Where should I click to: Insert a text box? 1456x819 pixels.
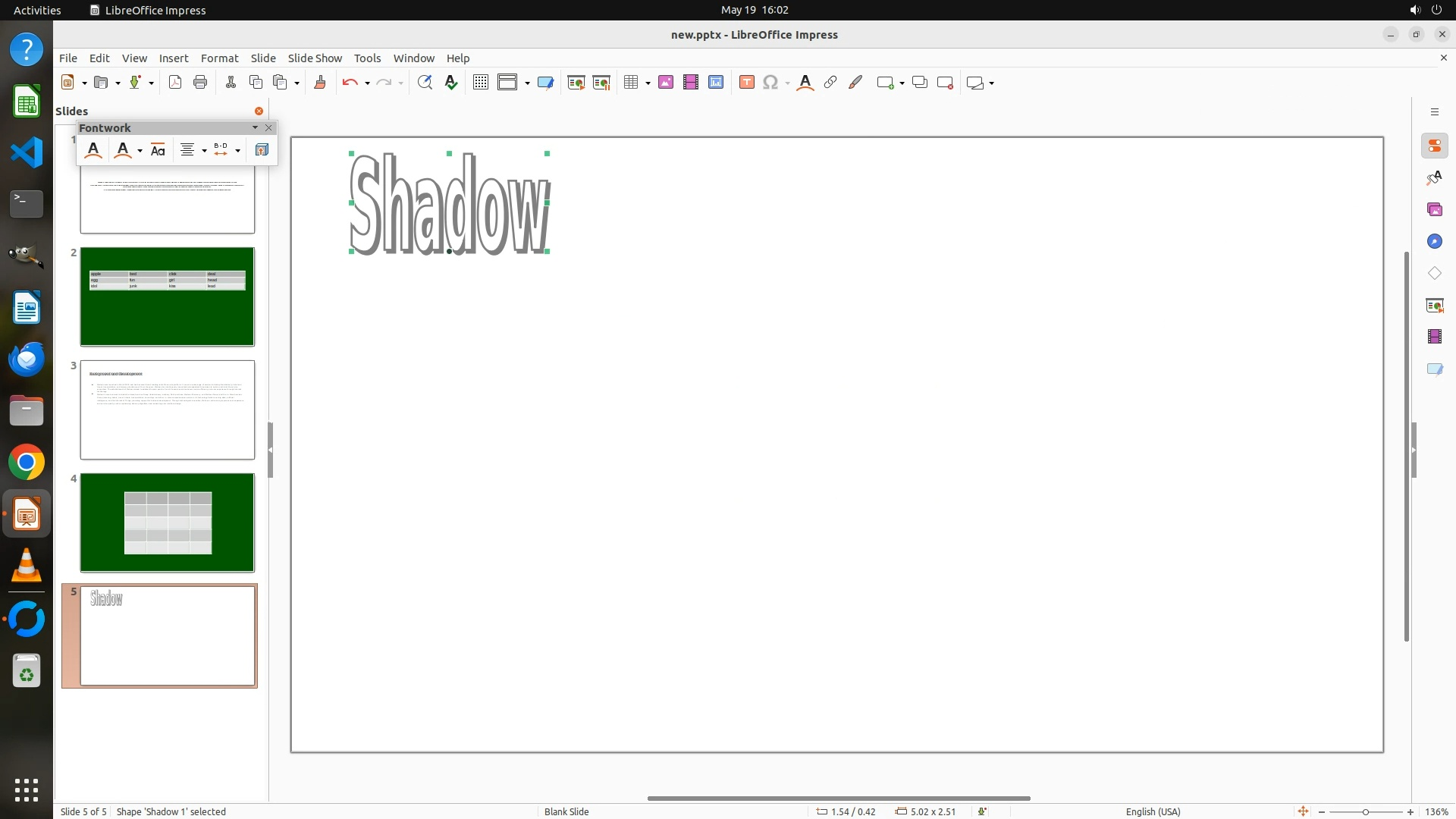point(746,83)
